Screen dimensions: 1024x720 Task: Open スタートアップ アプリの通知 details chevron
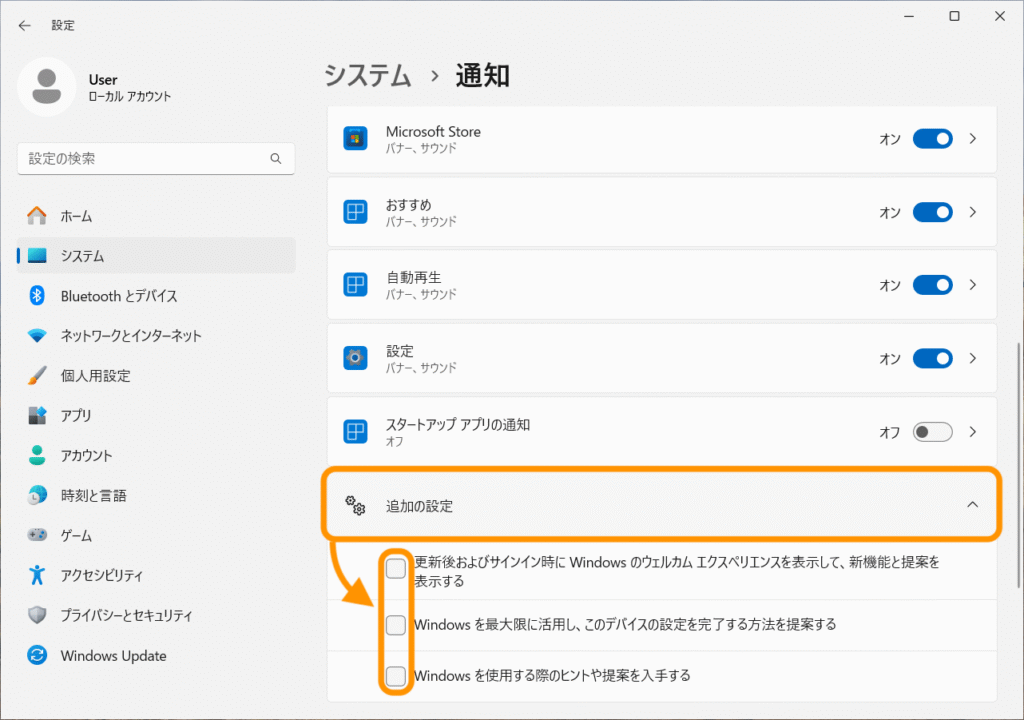[x=973, y=432]
